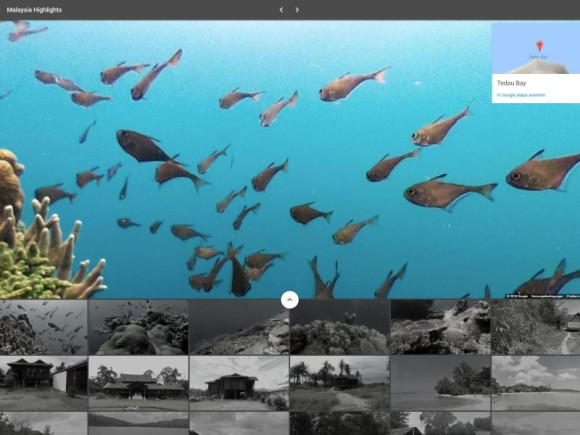Open the mini map preview of Tedau Bay

(x=536, y=48)
